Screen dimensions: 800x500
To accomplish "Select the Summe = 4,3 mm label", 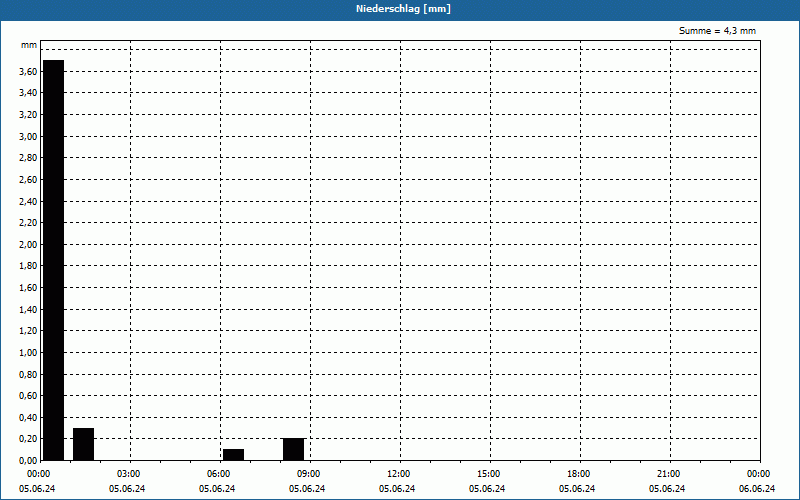I will click(717, 31).
